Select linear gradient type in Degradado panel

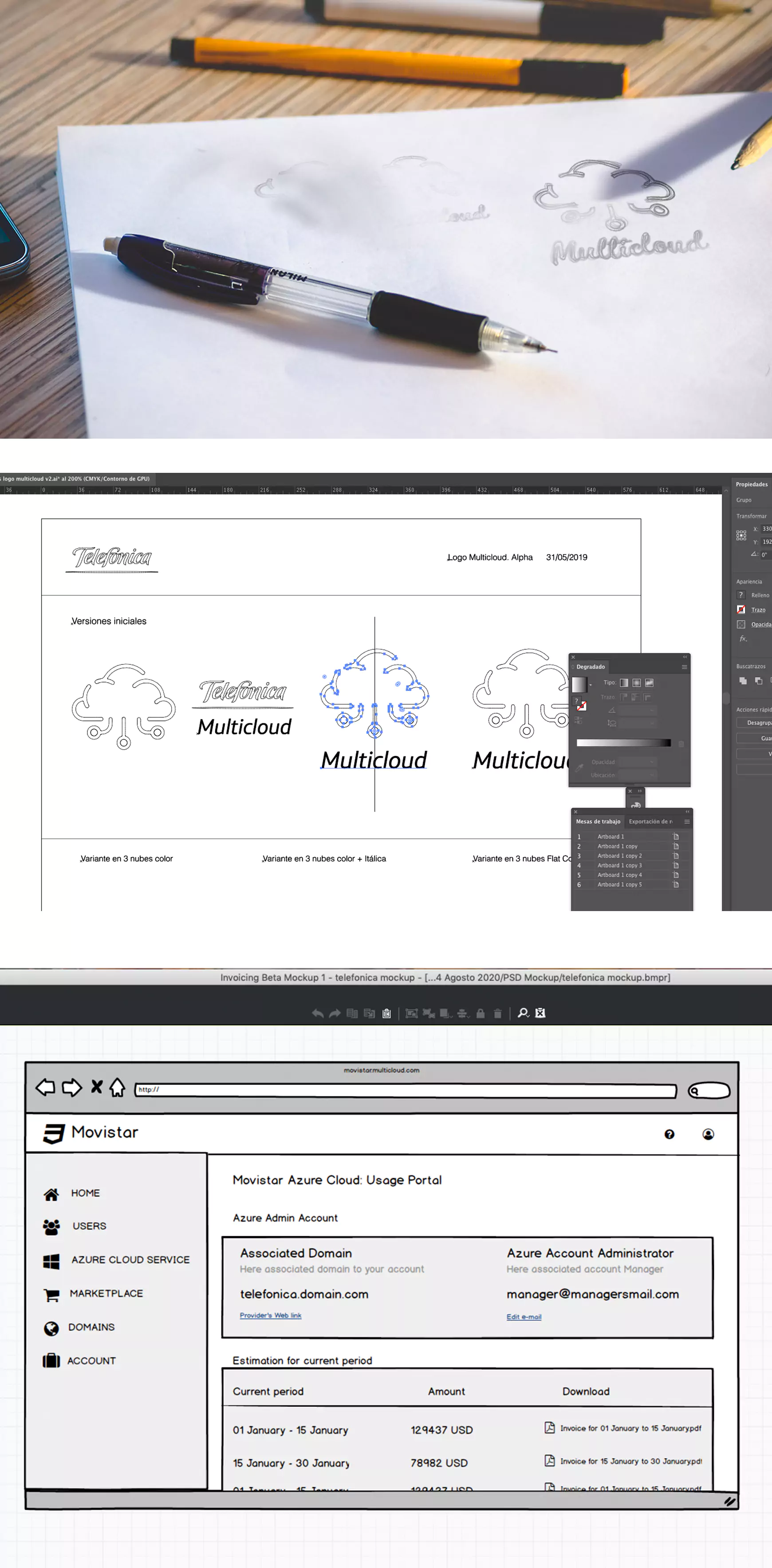click(624, 682)
